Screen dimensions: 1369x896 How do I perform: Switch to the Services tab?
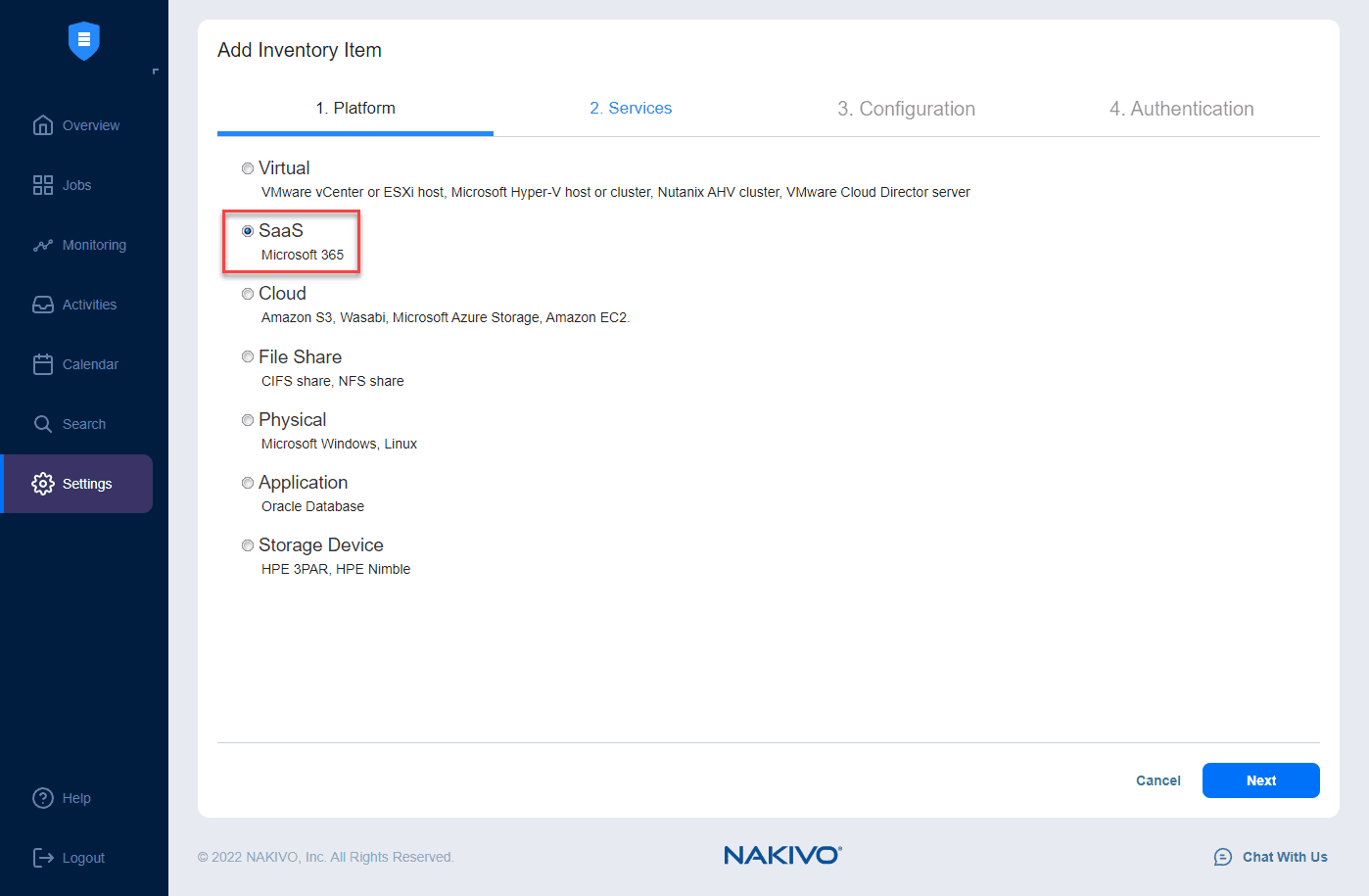tap(630, 108)
